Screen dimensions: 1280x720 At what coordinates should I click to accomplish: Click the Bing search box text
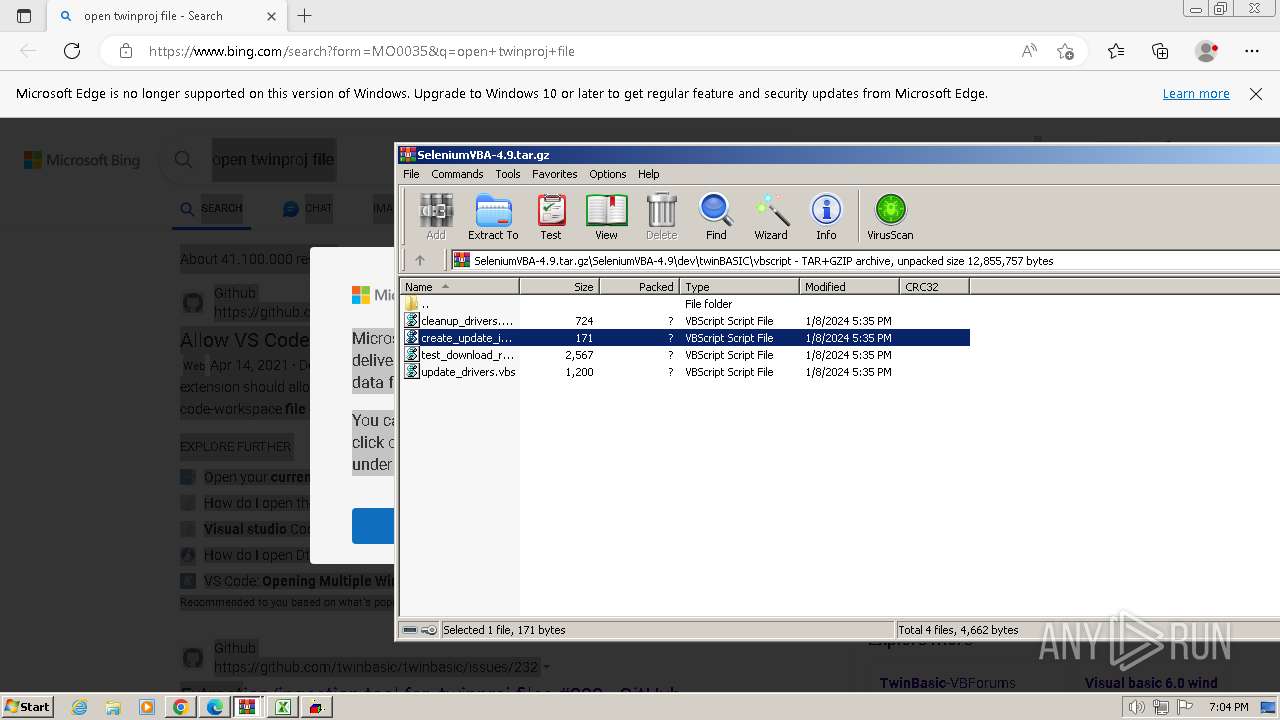[x=273, y=159]
